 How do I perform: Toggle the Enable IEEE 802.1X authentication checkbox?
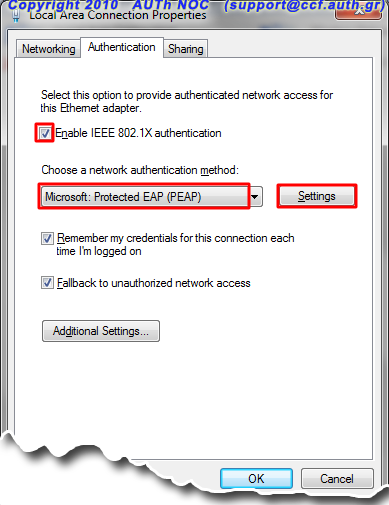pyautogui.click(x=45, y=133)
